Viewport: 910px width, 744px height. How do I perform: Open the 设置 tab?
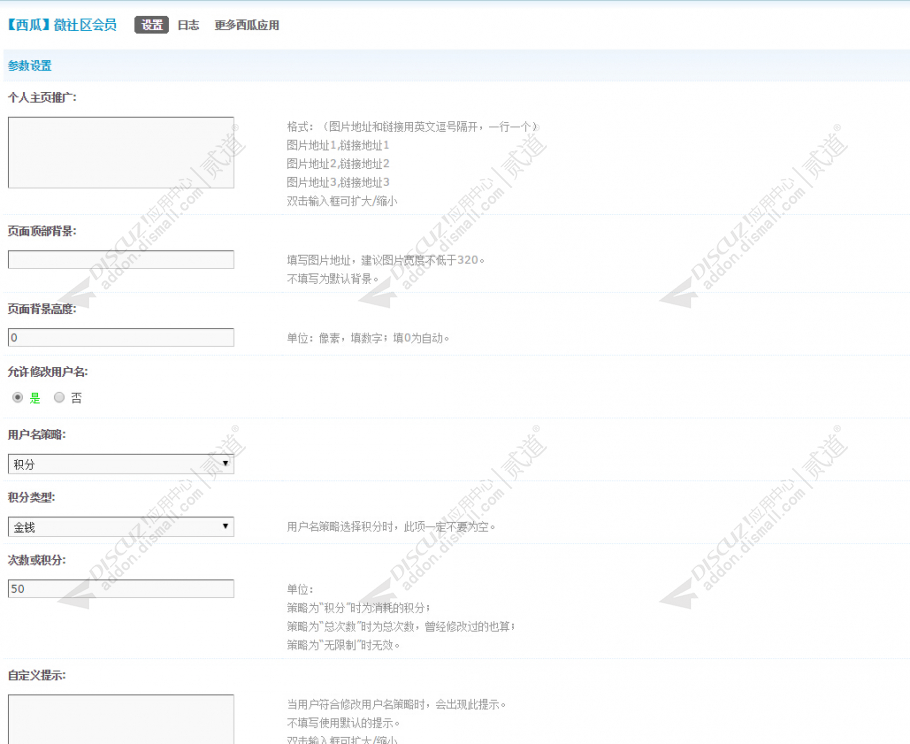(x=151, y=25)
